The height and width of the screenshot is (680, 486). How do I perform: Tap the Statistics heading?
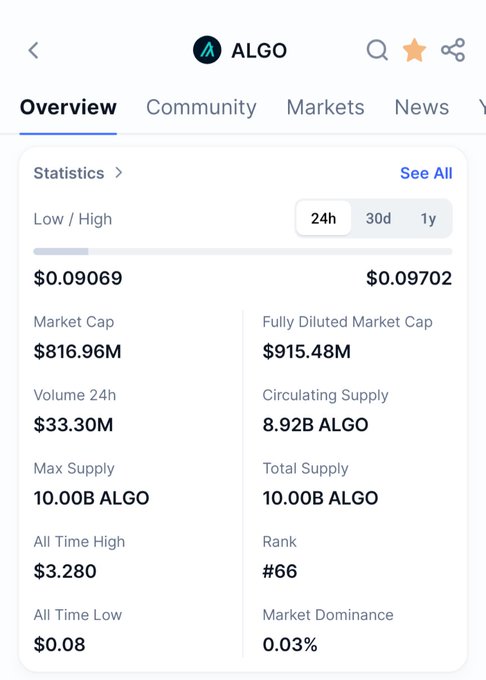click(69, 173)
